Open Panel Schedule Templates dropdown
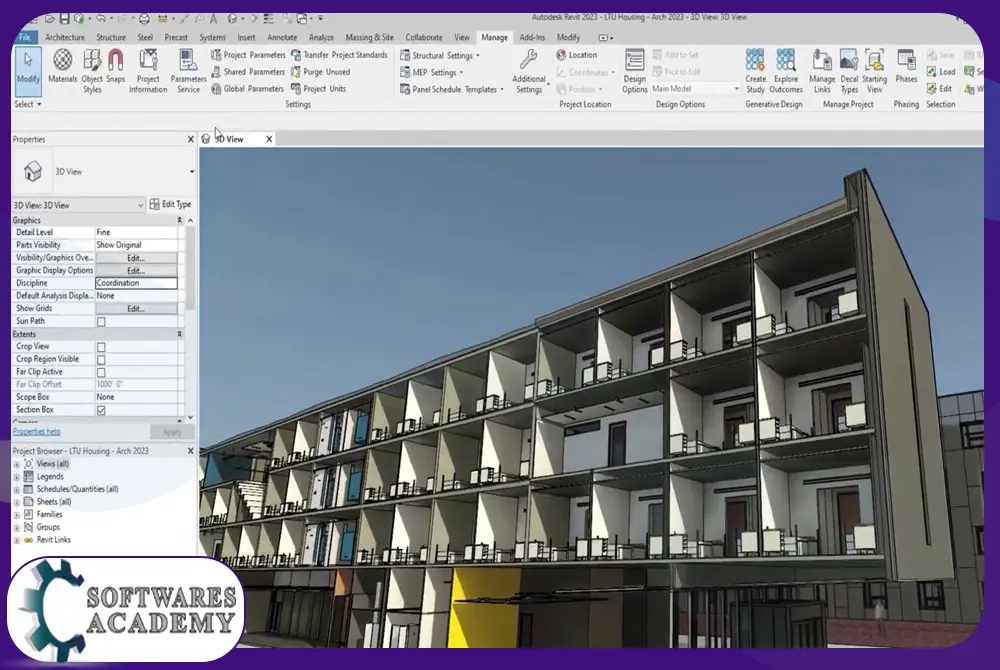This screenshot has width=1000, height=670. 452,89
